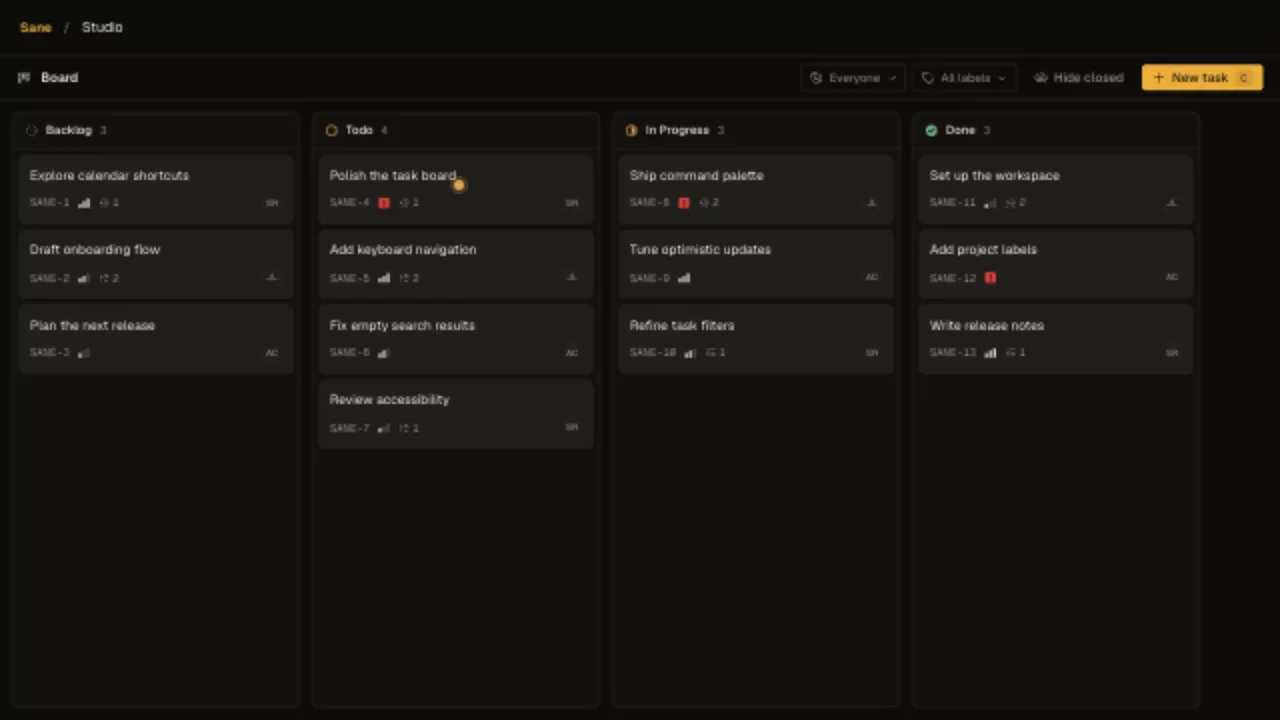Screen dimensions: 1280x720
Task: Click priority bars icon on Tune optimistic updates
Action: click(684, 278)
